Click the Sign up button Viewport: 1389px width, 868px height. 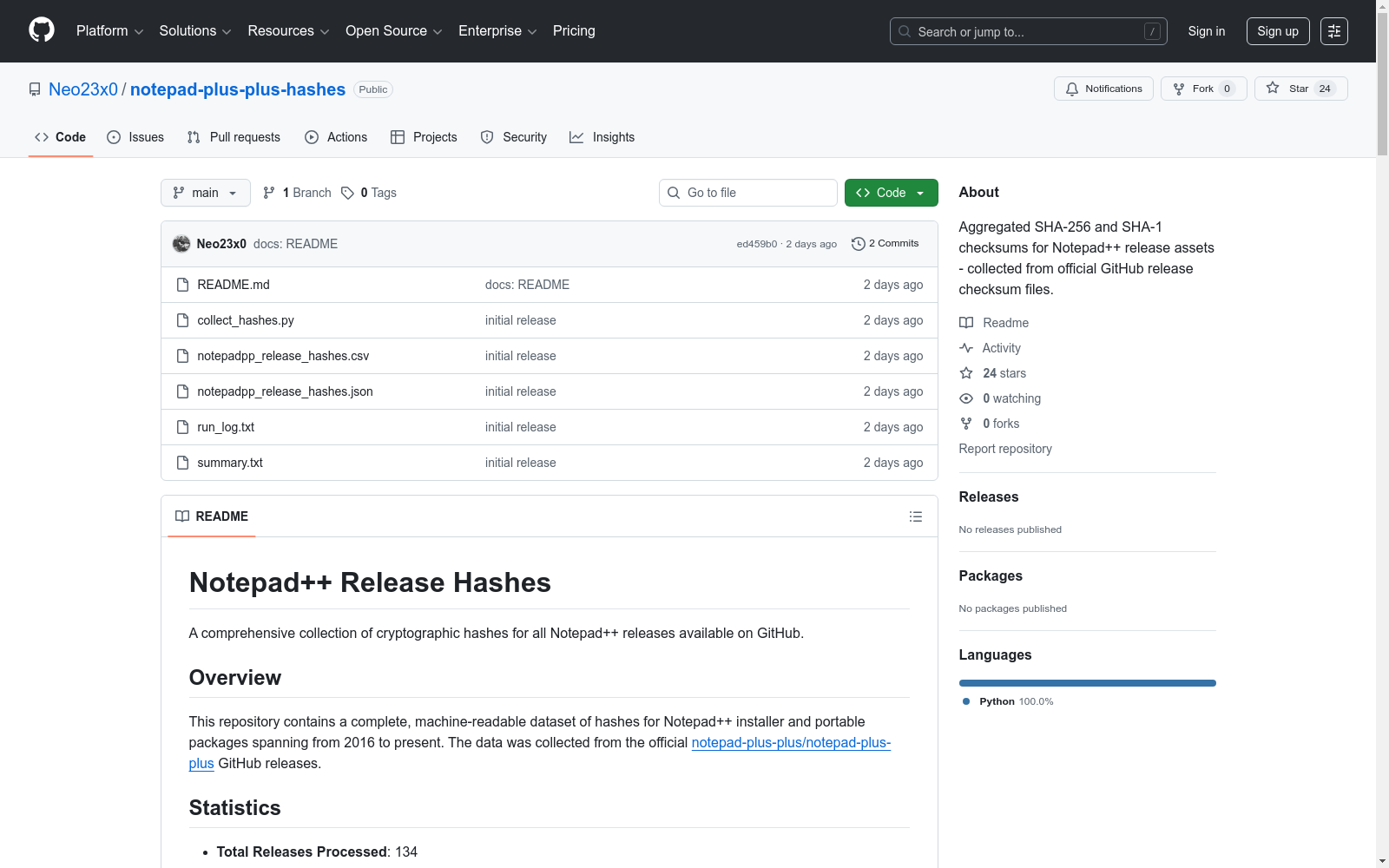1278,31
